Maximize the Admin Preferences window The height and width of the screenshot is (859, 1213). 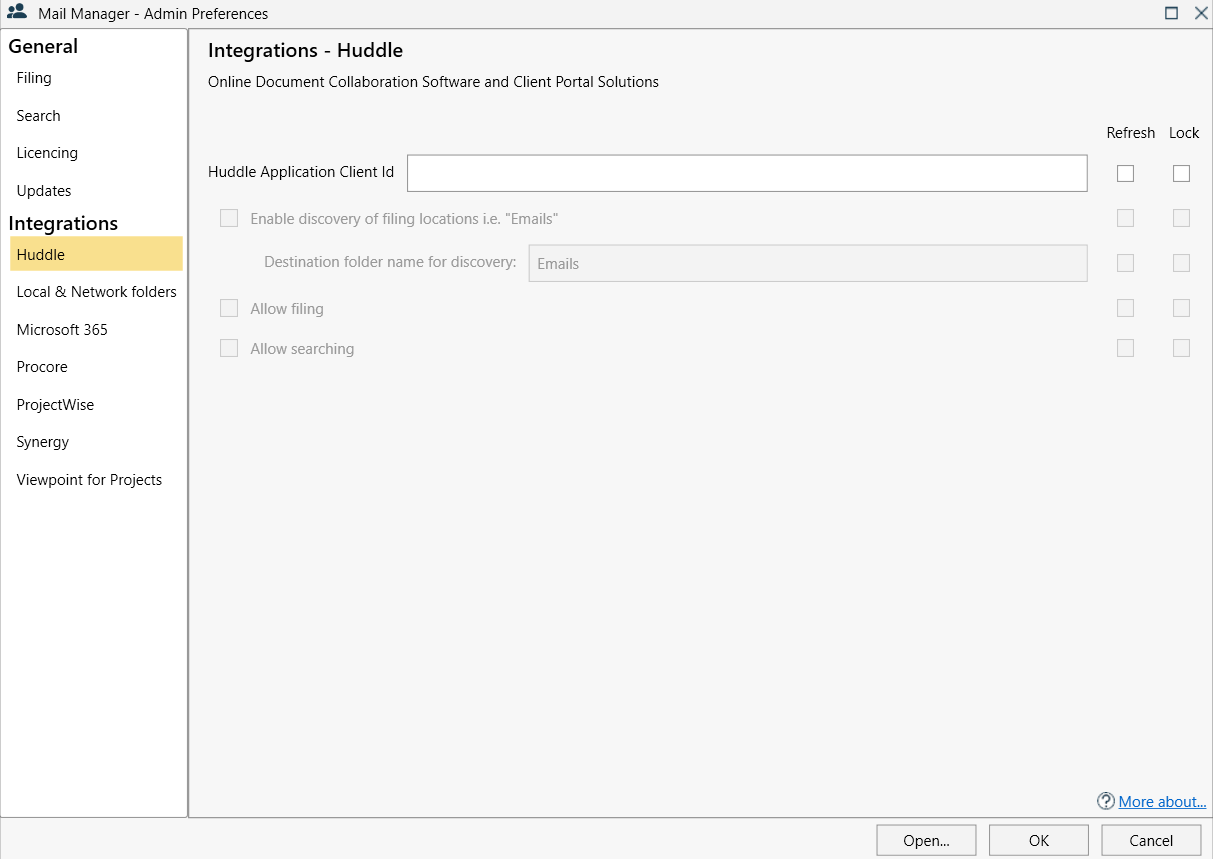[x=1171, y=13]
